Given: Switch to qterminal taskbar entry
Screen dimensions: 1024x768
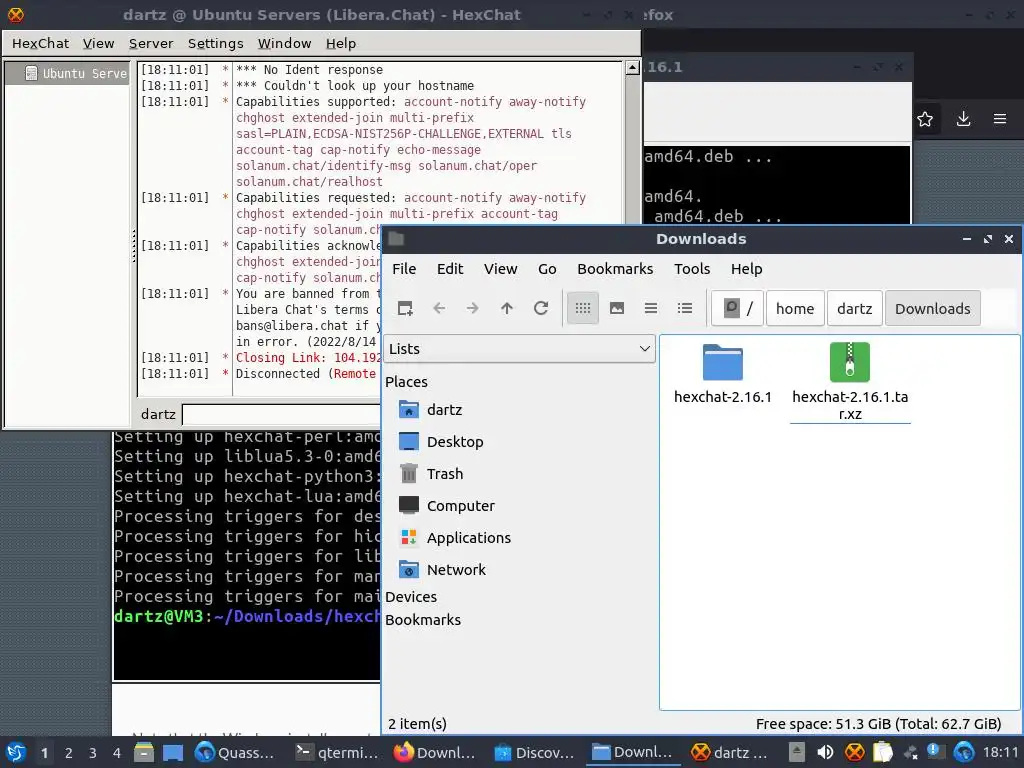Looking at the screenshot, I should tap(336, 753).
